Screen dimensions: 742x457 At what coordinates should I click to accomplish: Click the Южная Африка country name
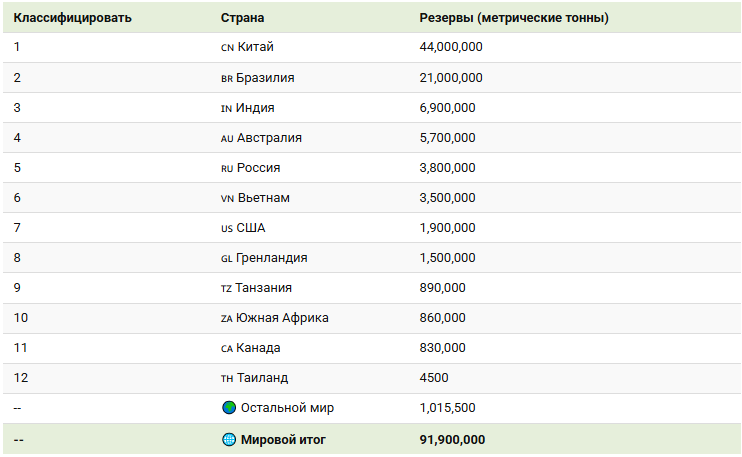282,318
